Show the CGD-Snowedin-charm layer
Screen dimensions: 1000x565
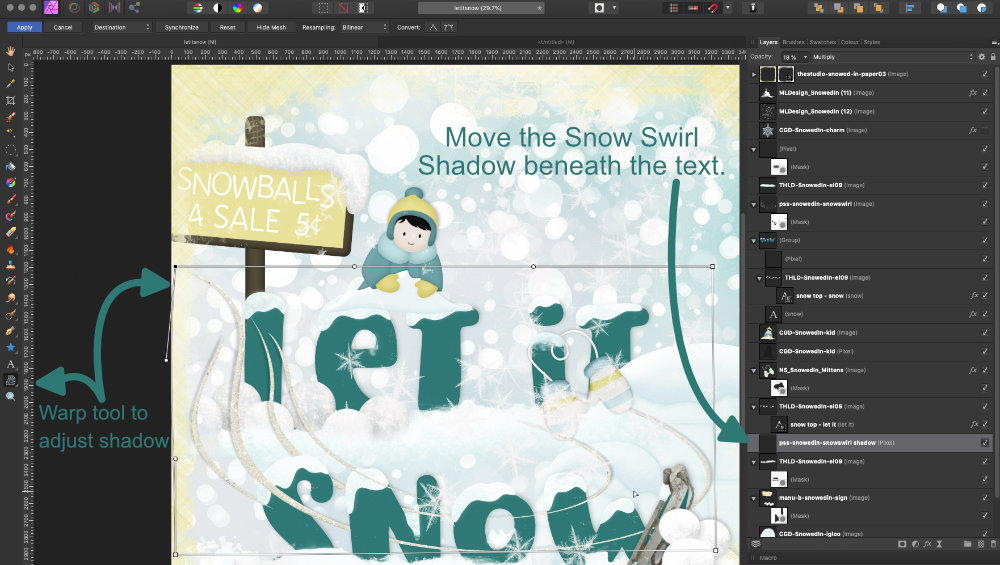coord(985,130)
